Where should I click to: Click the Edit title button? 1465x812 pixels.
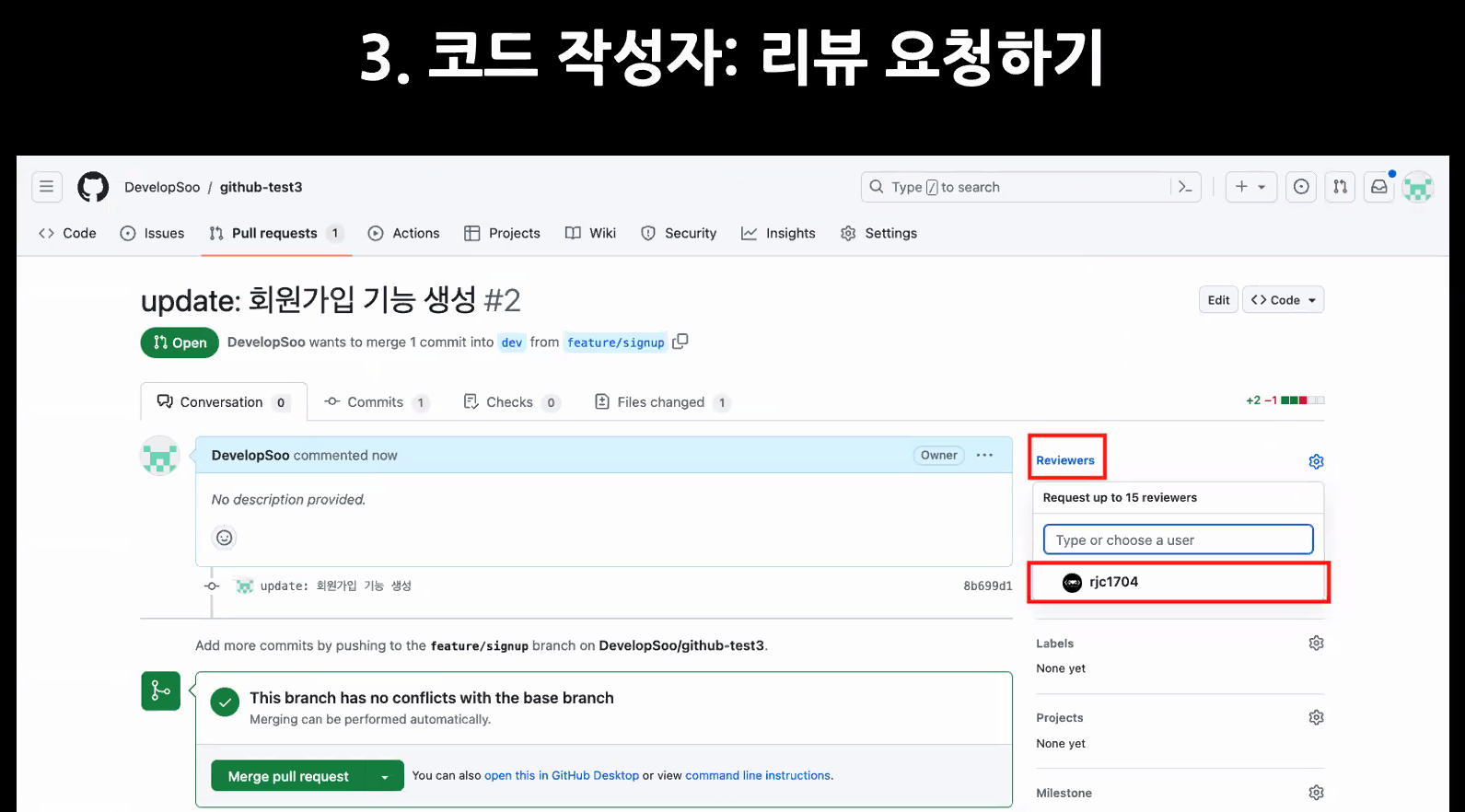[1218, 300]
